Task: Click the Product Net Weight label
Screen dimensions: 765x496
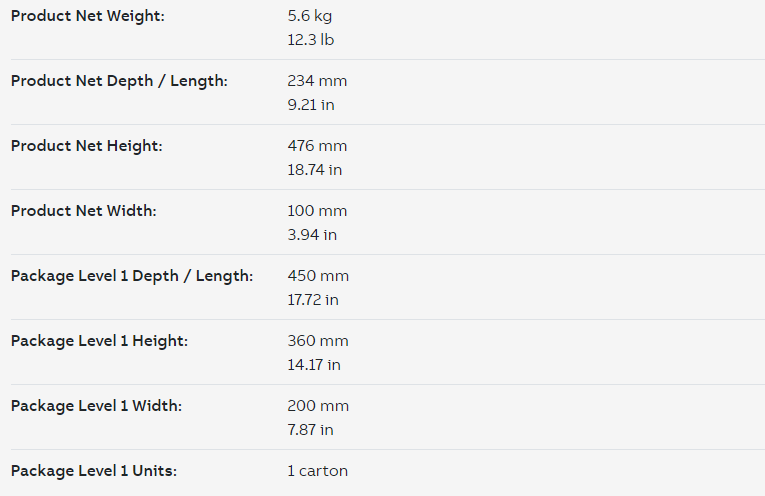Action: [x=88, y=16]
